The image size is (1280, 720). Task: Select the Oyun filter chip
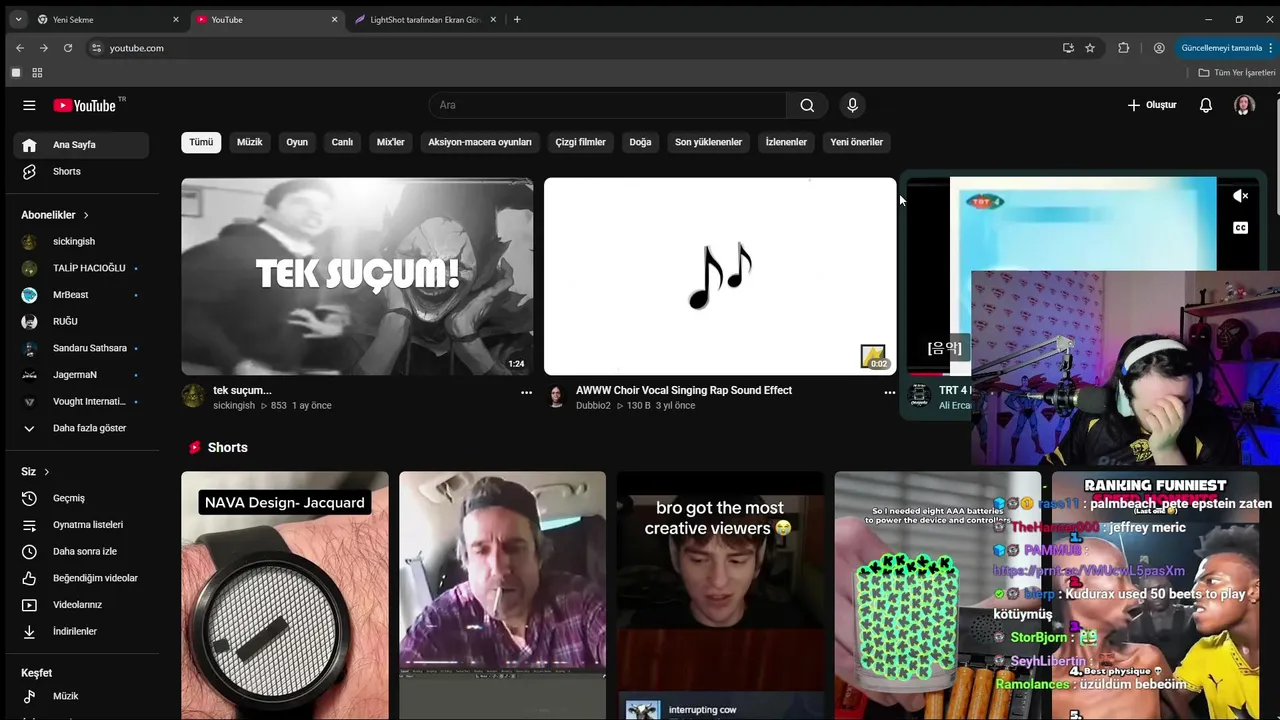pos(297,142)
